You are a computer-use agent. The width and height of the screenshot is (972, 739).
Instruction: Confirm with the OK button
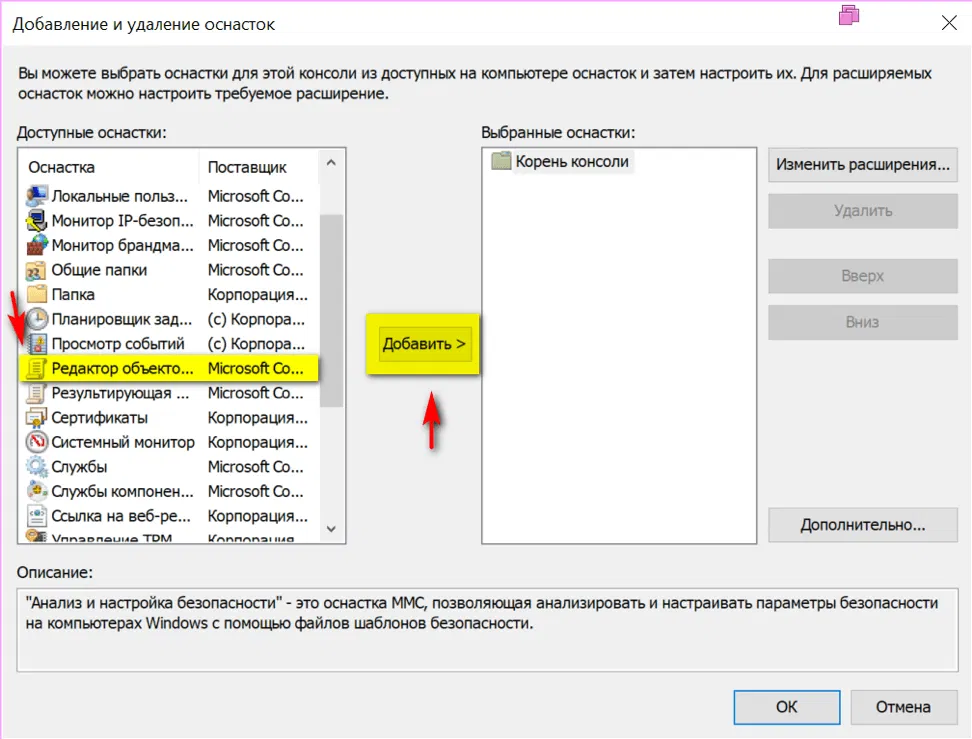point(787,707)
